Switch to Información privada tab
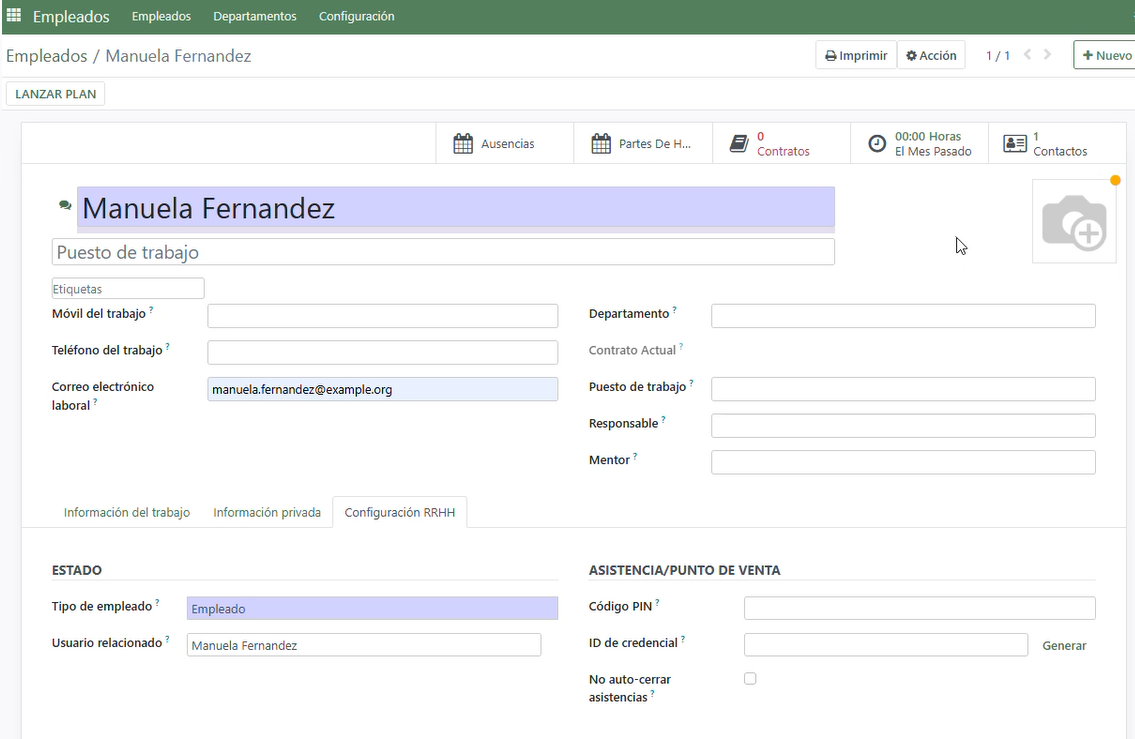Viewport: 1135px width, 739px height. [x=267, y=512]
